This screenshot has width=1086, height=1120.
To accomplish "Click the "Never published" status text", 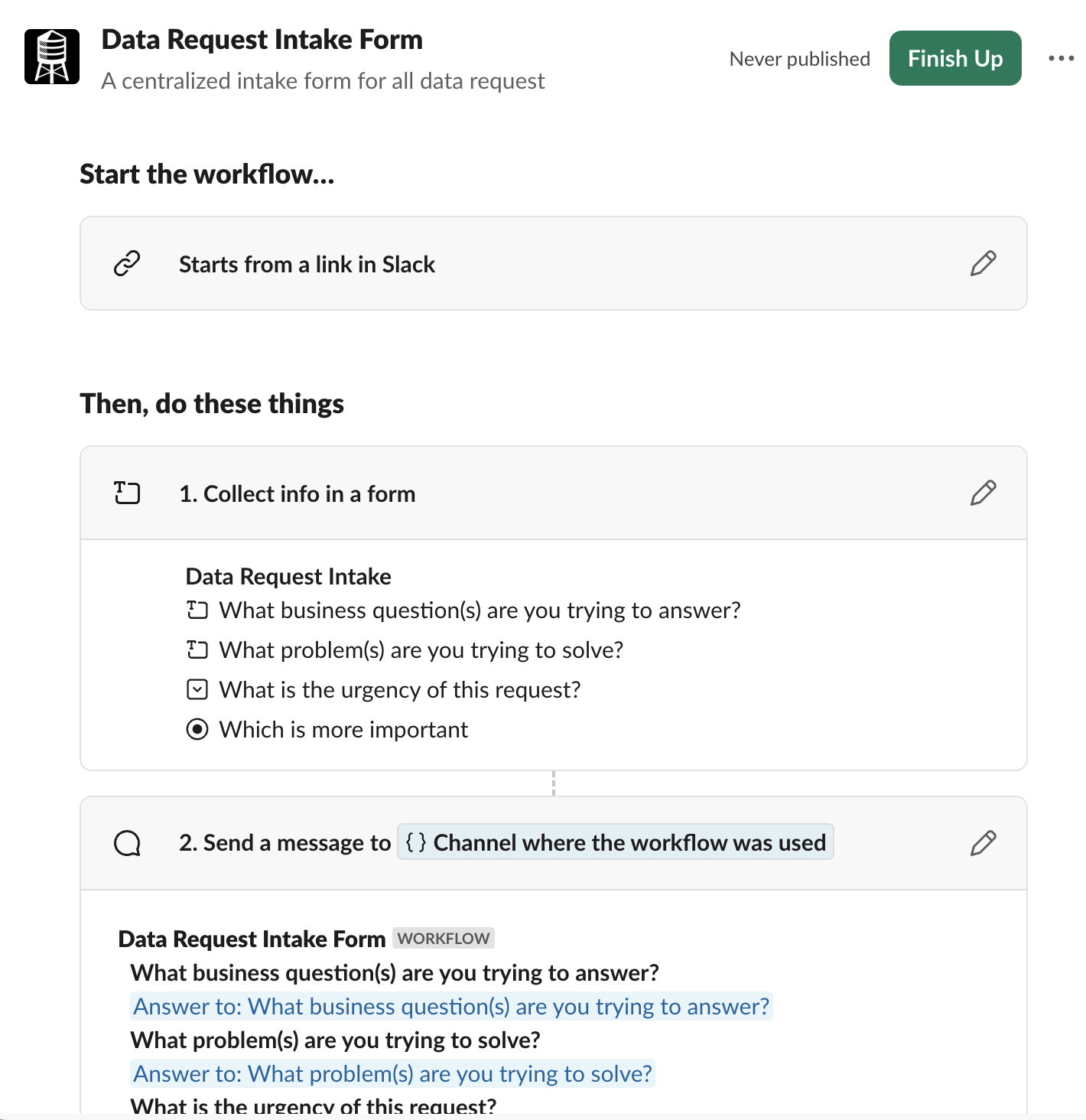I will (x=800, y=59).
